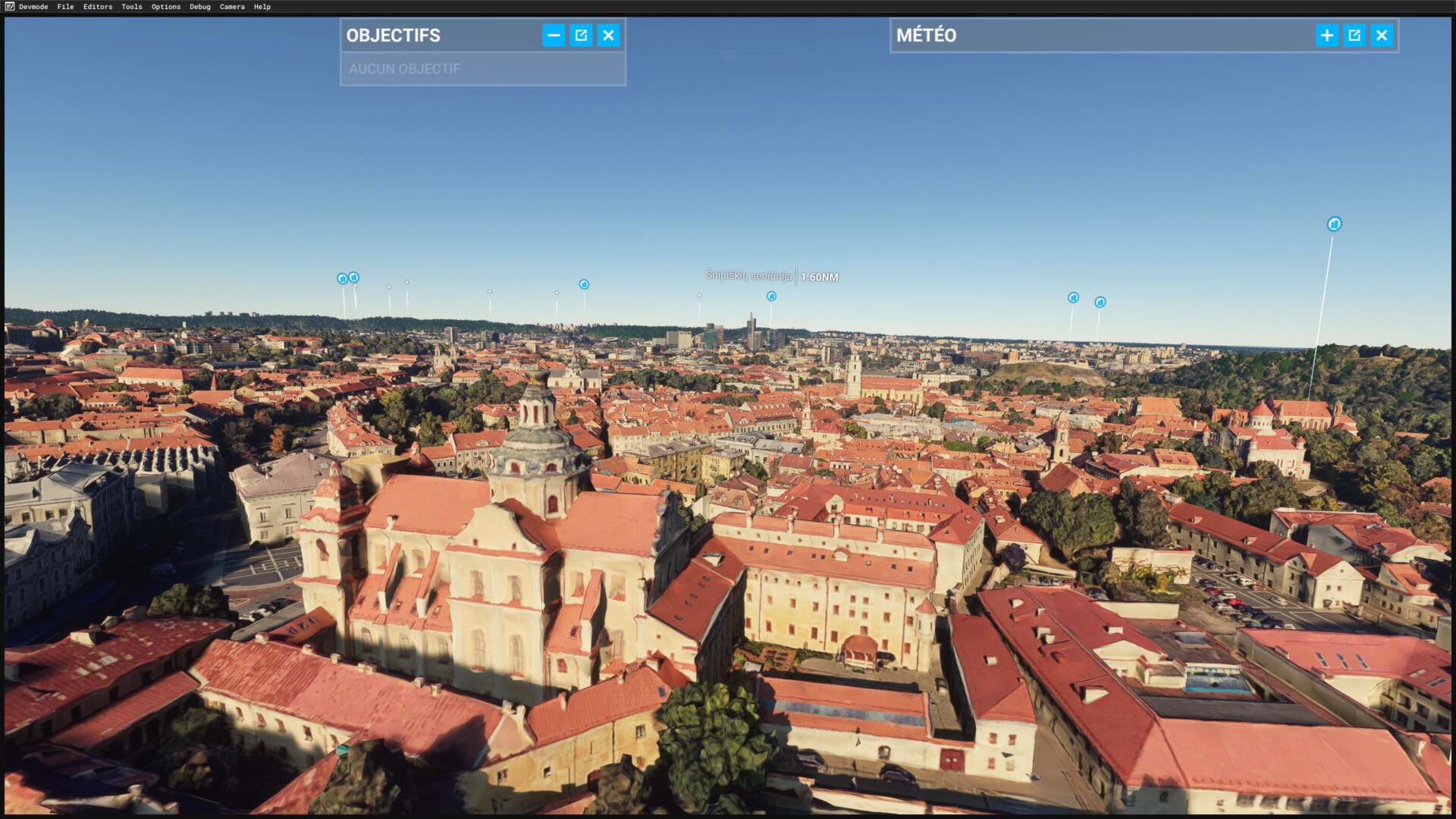Minimize the OBJECTIFS panel
Viewport: 1456px width, 819px height.
coord(554,36)
